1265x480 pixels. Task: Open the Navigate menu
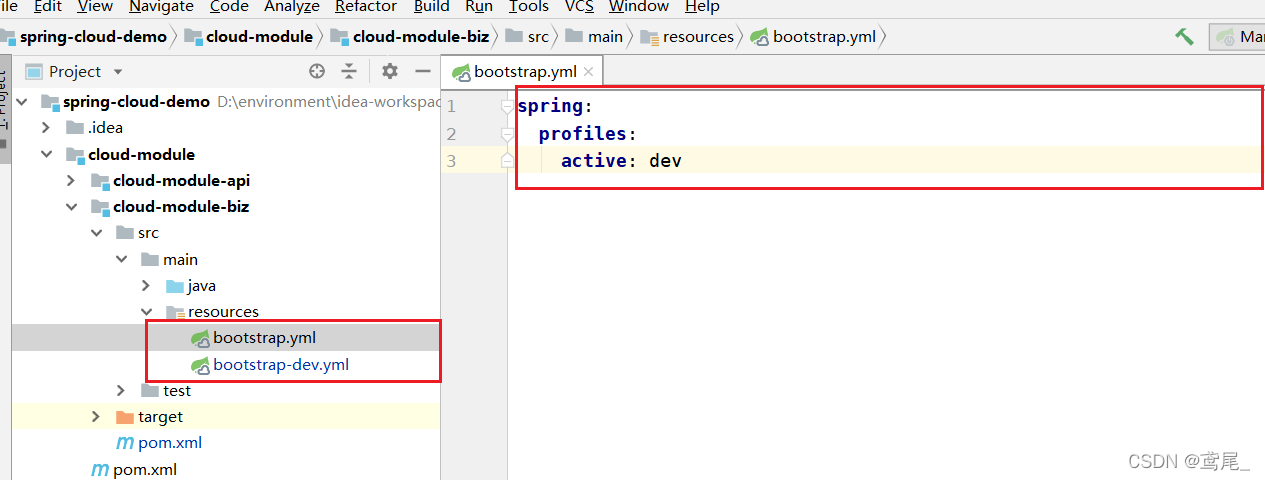click(161, 7)
